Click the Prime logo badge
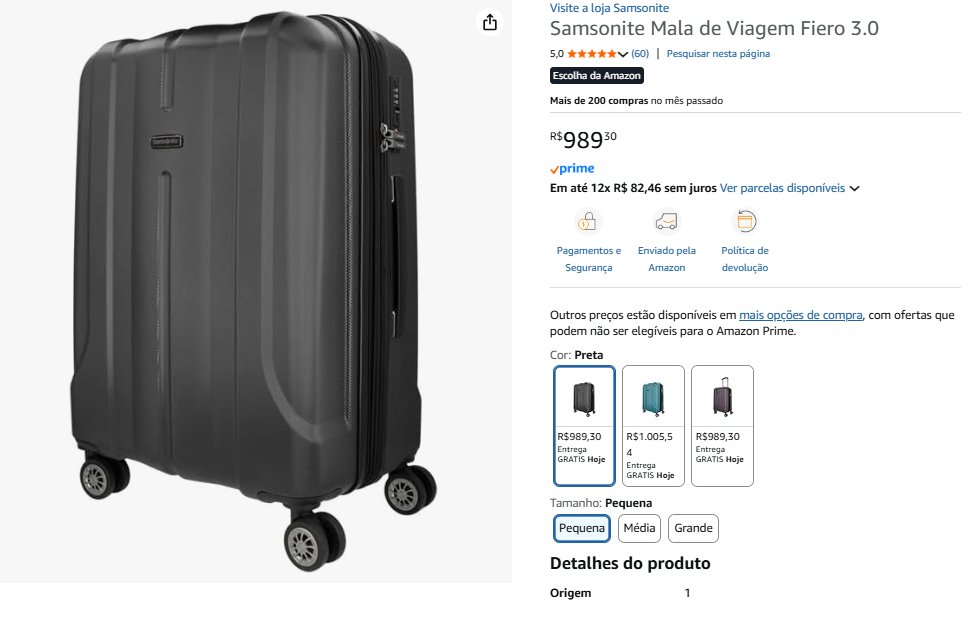 572,169
